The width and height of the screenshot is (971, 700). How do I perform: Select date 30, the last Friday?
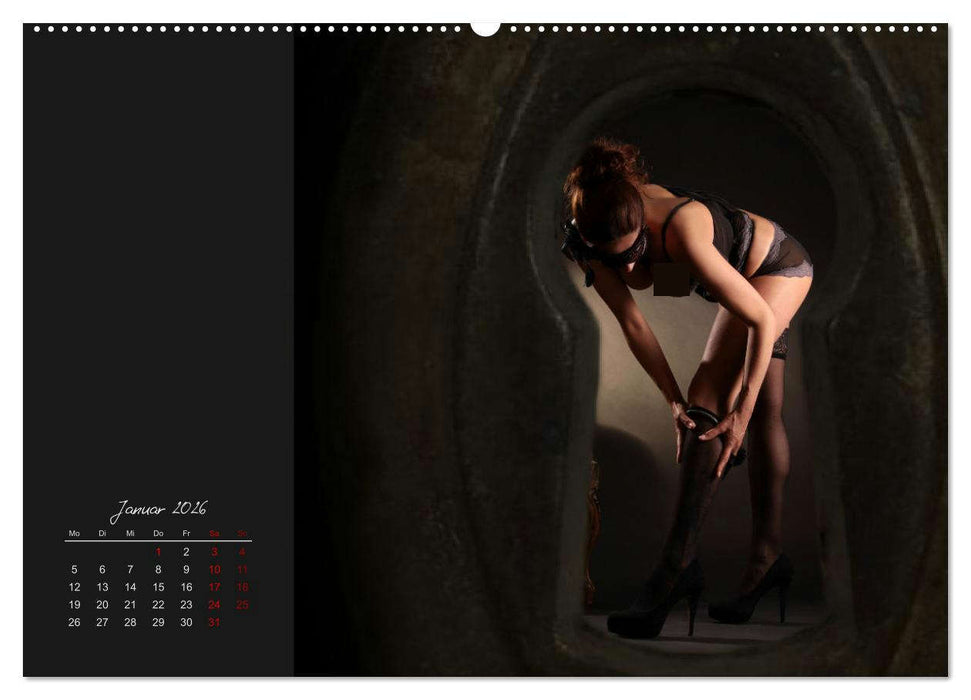tap(186, 621)
